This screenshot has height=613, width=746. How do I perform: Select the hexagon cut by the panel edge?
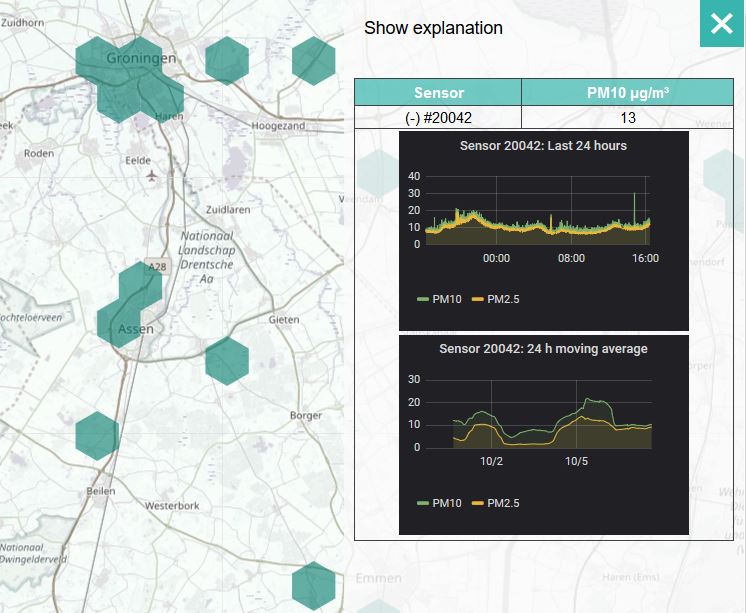tap(314, 61)
